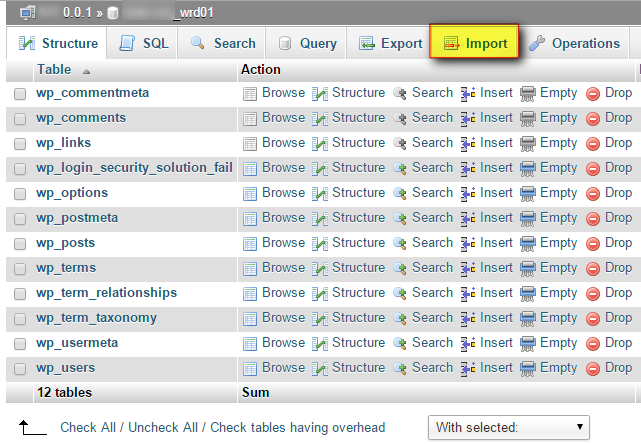Open the Export tab
Screen dimensions: 641x444
390,43
